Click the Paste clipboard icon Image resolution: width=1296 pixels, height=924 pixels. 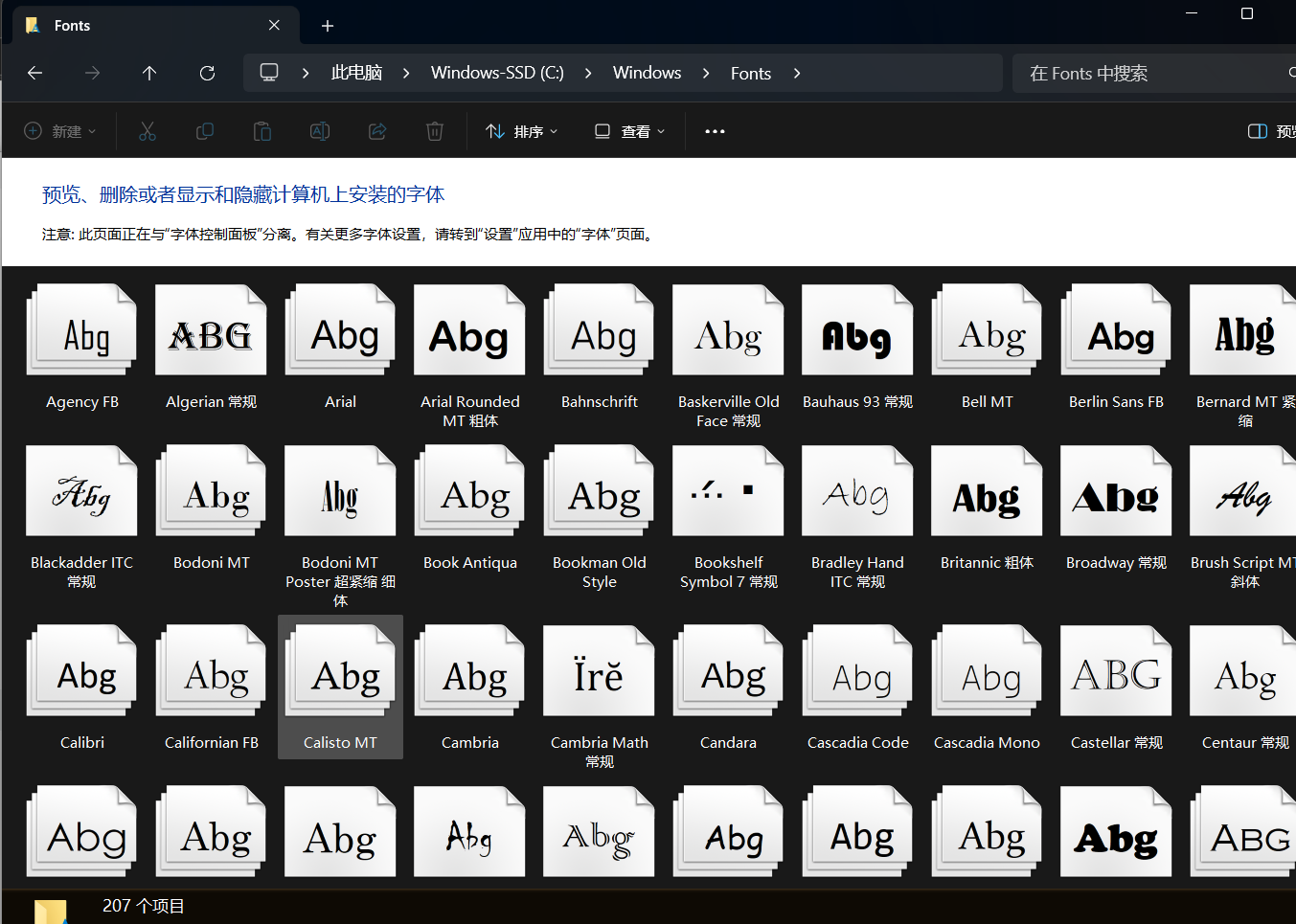click(x=262, y=131)
